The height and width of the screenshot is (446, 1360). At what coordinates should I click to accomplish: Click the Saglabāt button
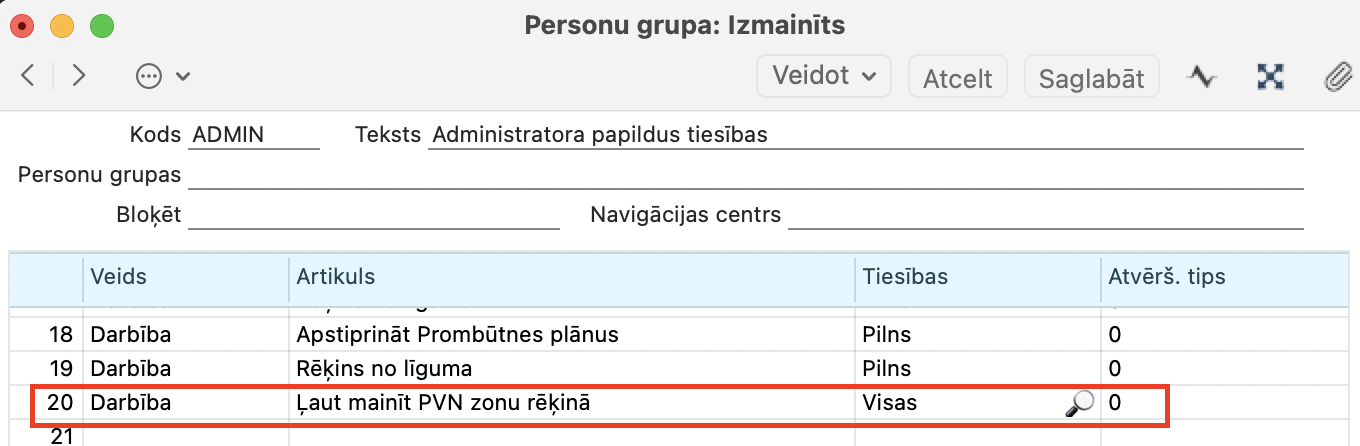point(1091,77)
